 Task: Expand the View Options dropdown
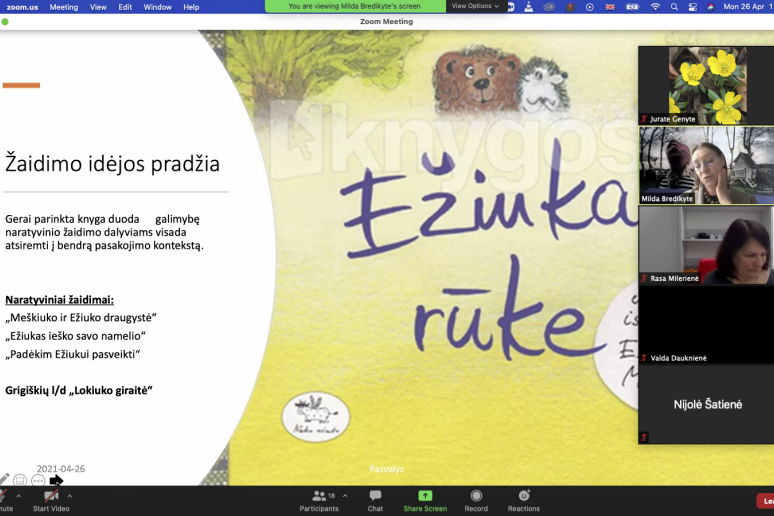point(475,6)
